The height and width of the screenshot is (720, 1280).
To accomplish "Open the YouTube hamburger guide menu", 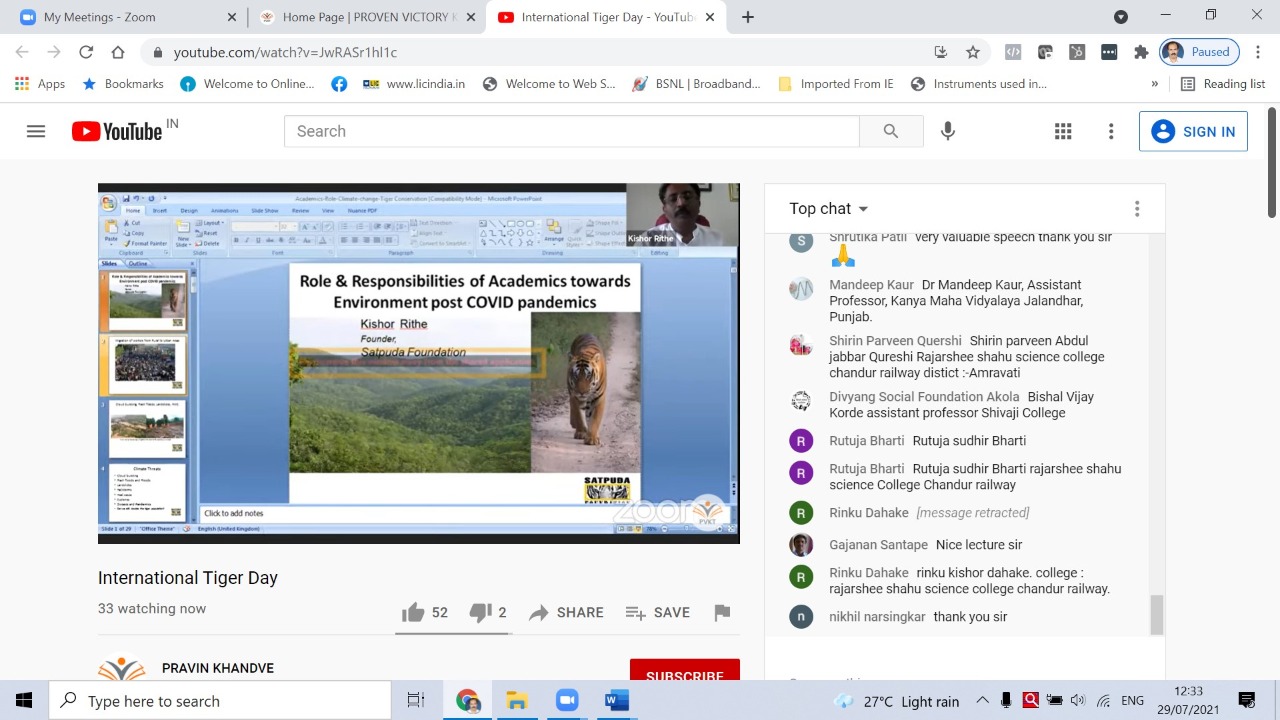I will (x=36, y=131).
